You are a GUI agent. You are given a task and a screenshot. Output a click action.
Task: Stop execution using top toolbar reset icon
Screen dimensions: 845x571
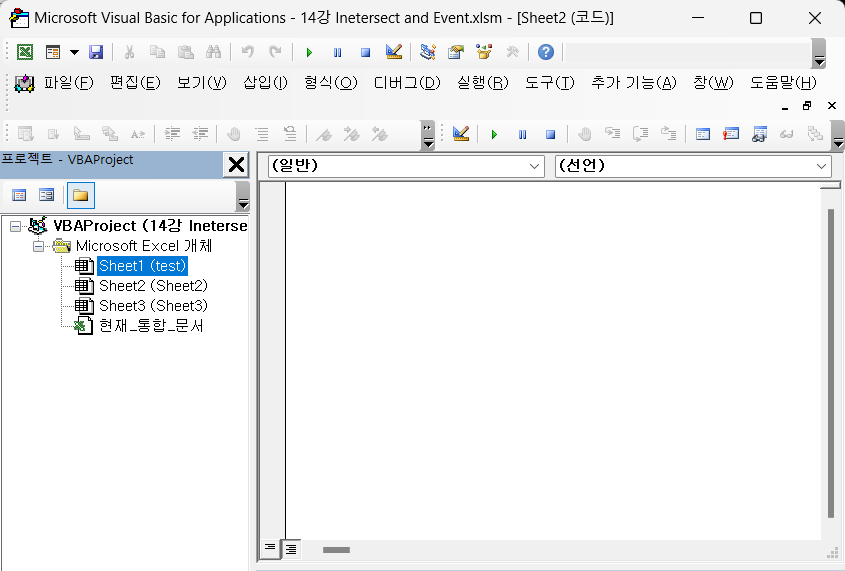365,52
